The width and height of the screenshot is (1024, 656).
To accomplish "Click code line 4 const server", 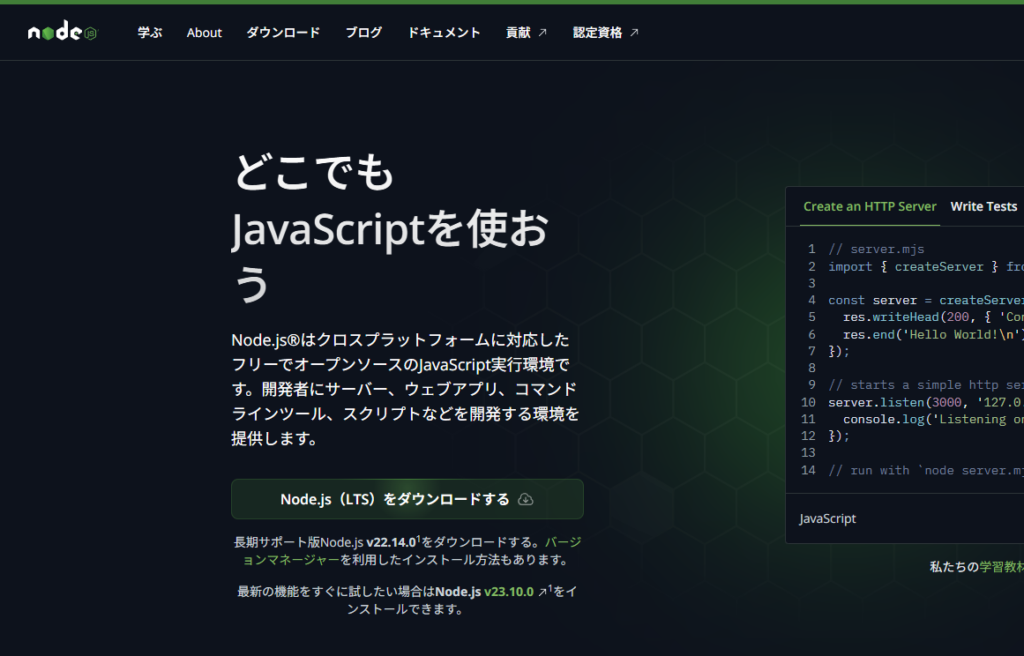I will tap(925, 300).
